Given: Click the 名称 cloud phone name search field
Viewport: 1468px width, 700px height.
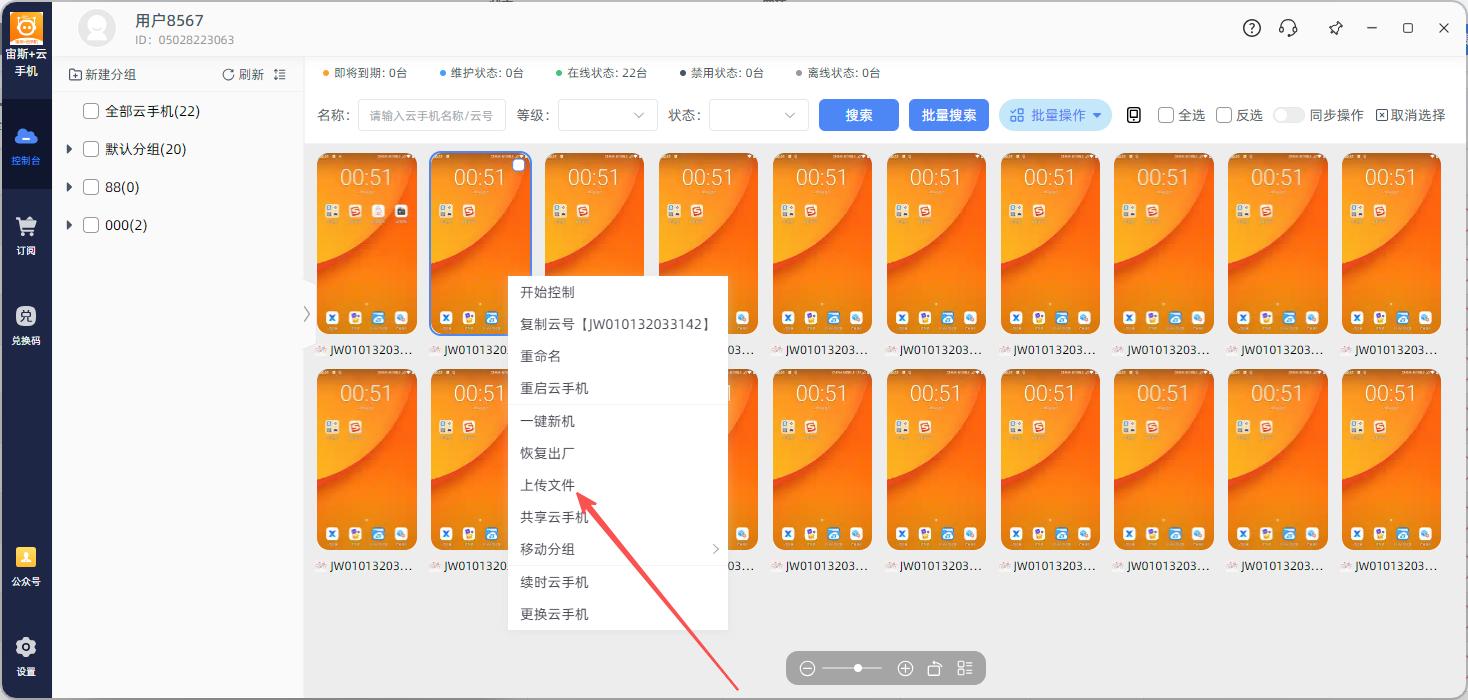Looking at the screenshot, I should tap(432, 115).
